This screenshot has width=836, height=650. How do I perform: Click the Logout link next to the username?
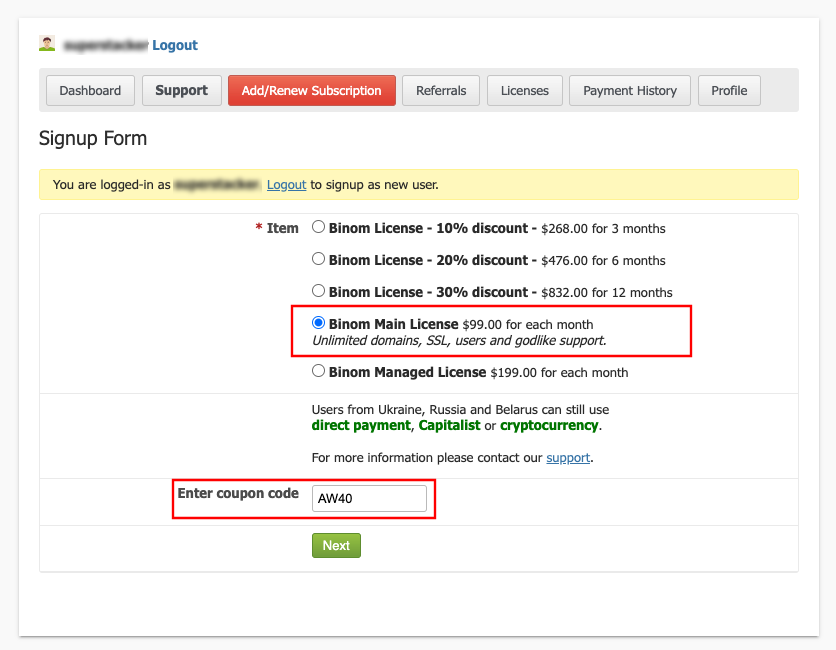click(175, 45)
